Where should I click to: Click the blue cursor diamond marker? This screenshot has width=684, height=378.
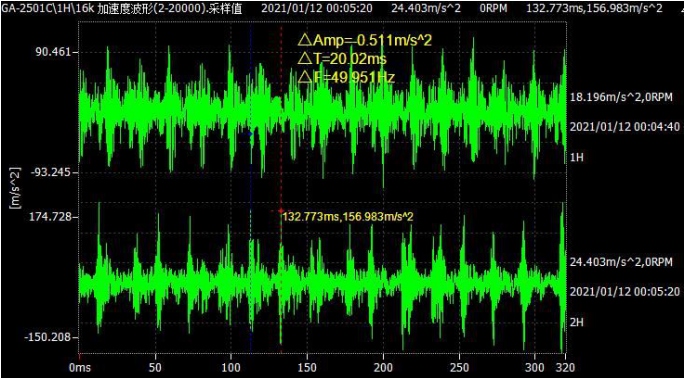(250, 134)
